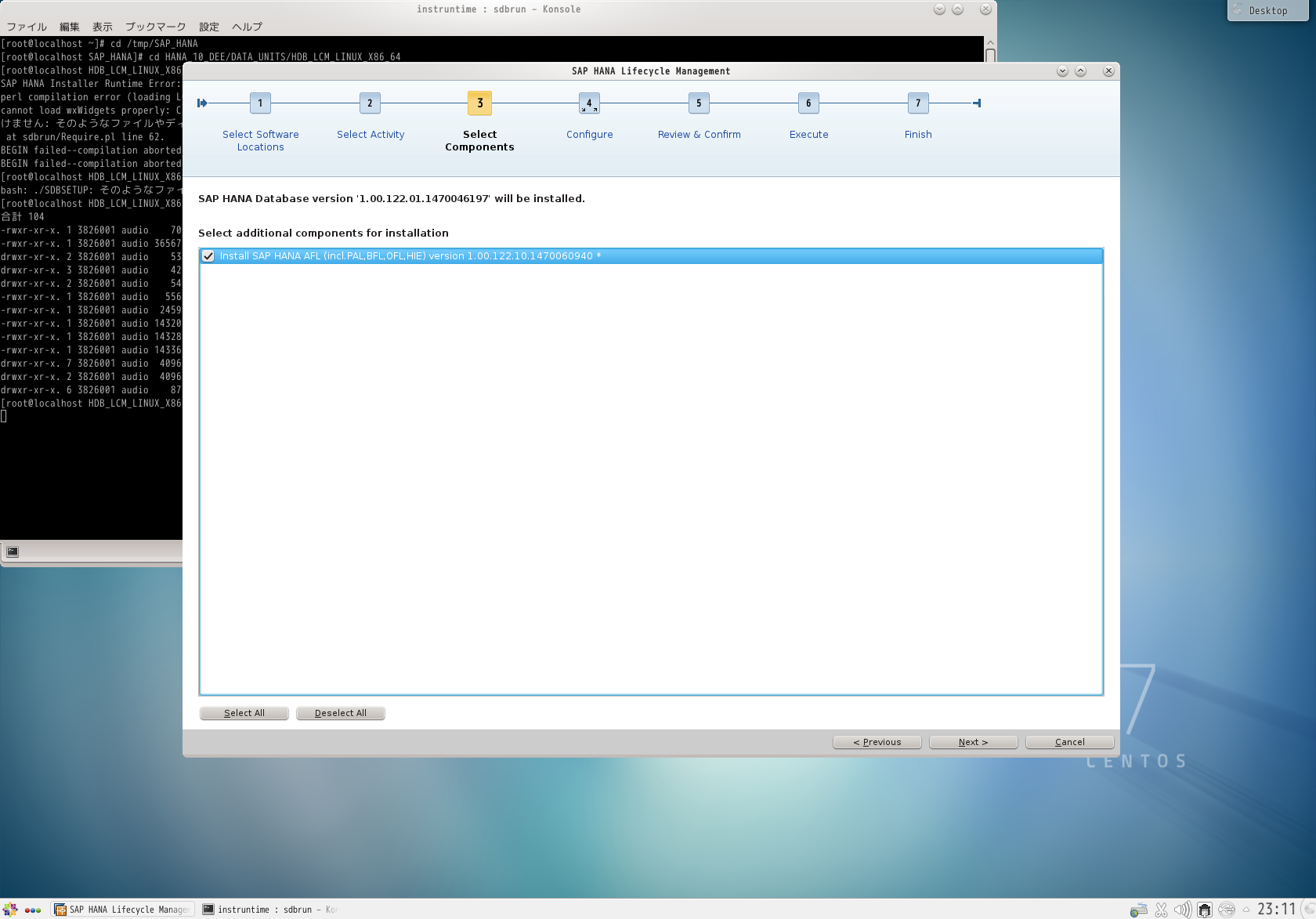Click activities three-dots icon in taskbar
The height and width of the screenshot is (919, 1316).
click(x=33, y=910)
